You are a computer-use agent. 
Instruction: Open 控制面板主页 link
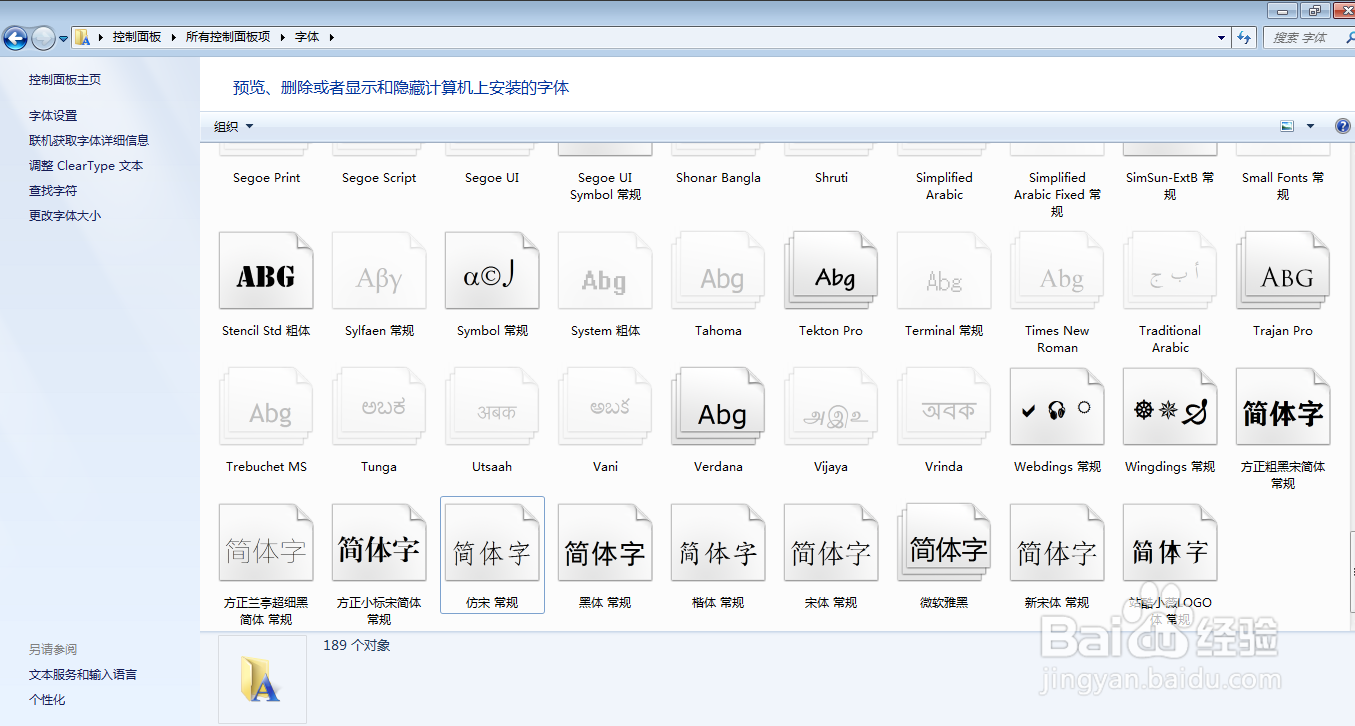(x=65, y=79)
